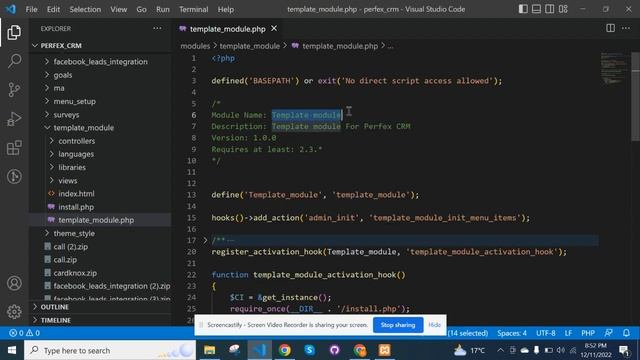
Task: Expand the facebook_leads_integration folder
Action: 100,62
